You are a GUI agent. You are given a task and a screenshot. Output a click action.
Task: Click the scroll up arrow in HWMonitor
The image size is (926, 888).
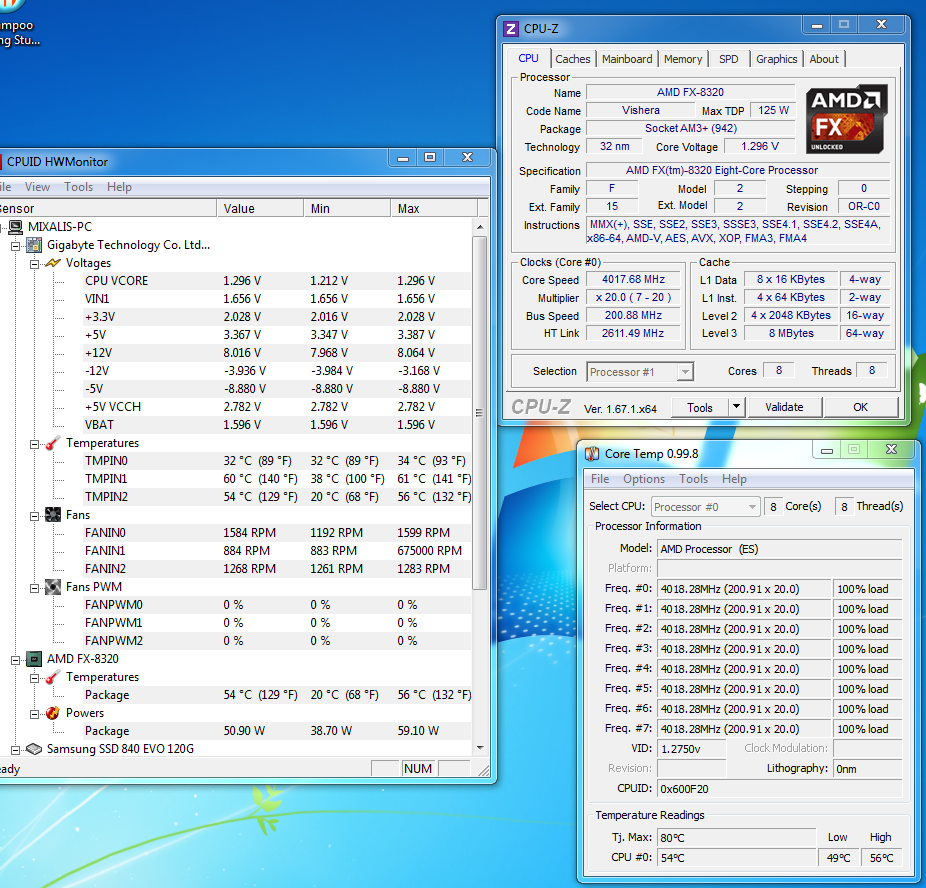coord(480,227)
